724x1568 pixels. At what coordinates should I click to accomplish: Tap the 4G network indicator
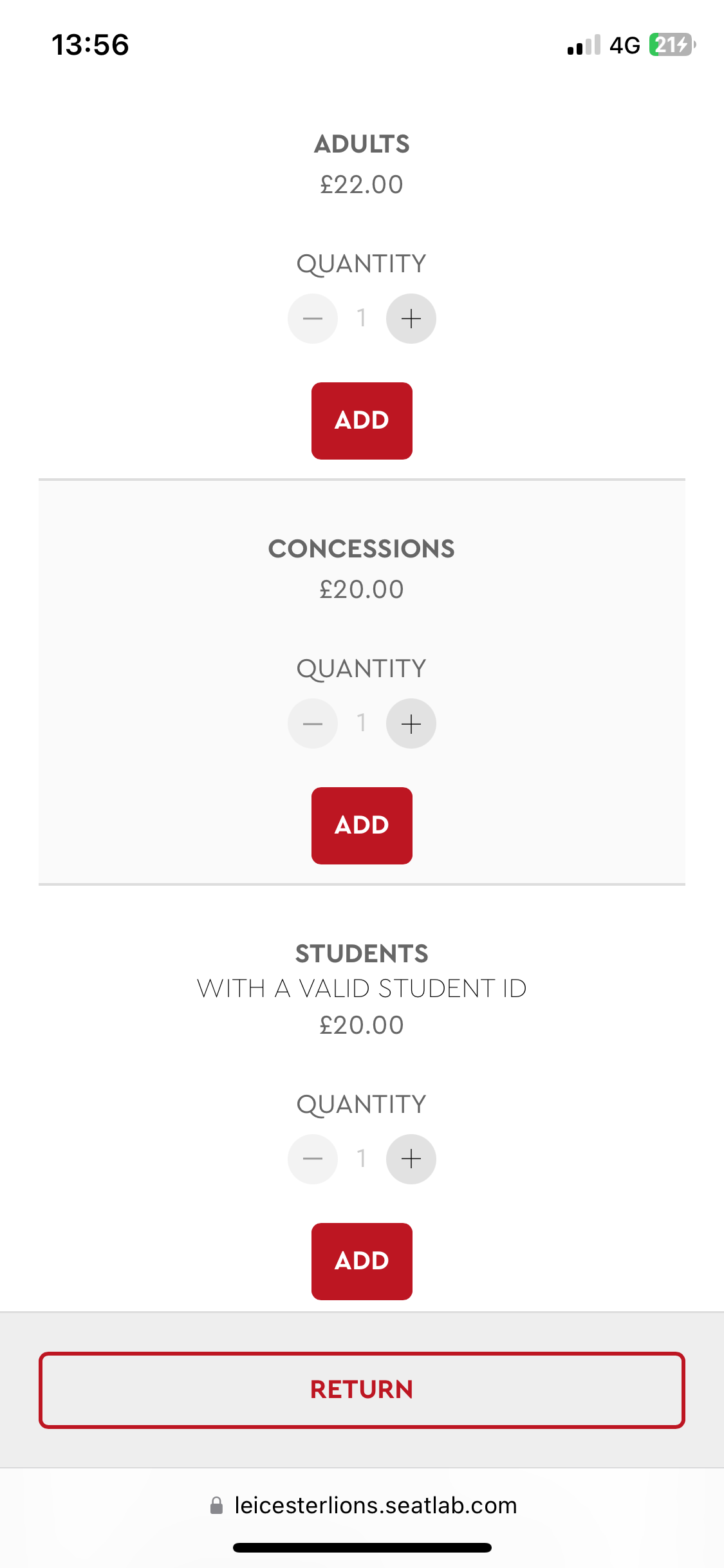coord(624,45)
